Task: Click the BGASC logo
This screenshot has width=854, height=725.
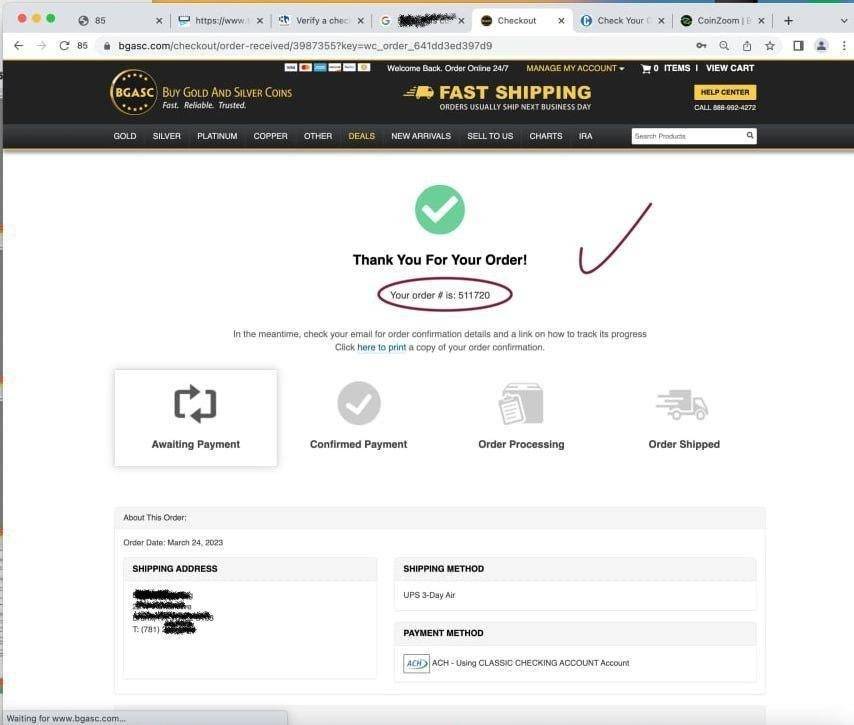Action: pyautogui.click(x=200, y=93)
